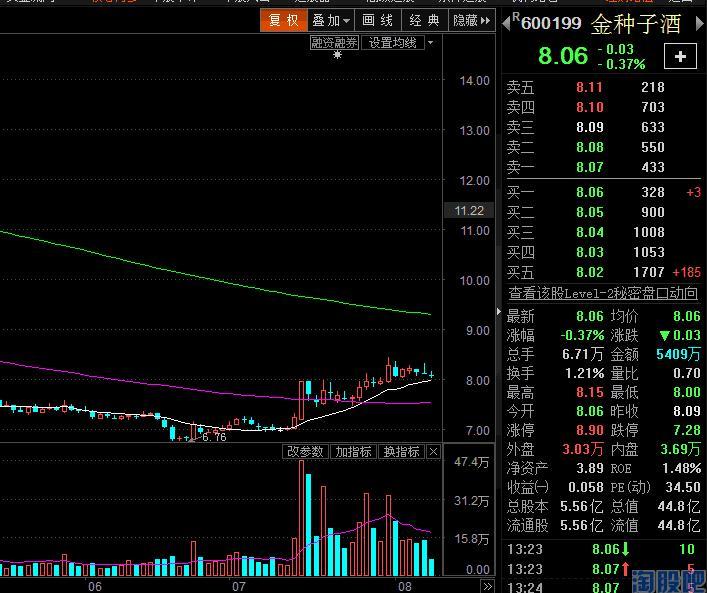Add stock to watchlist with plus button

pyautogui.click(x=680, y=56)
